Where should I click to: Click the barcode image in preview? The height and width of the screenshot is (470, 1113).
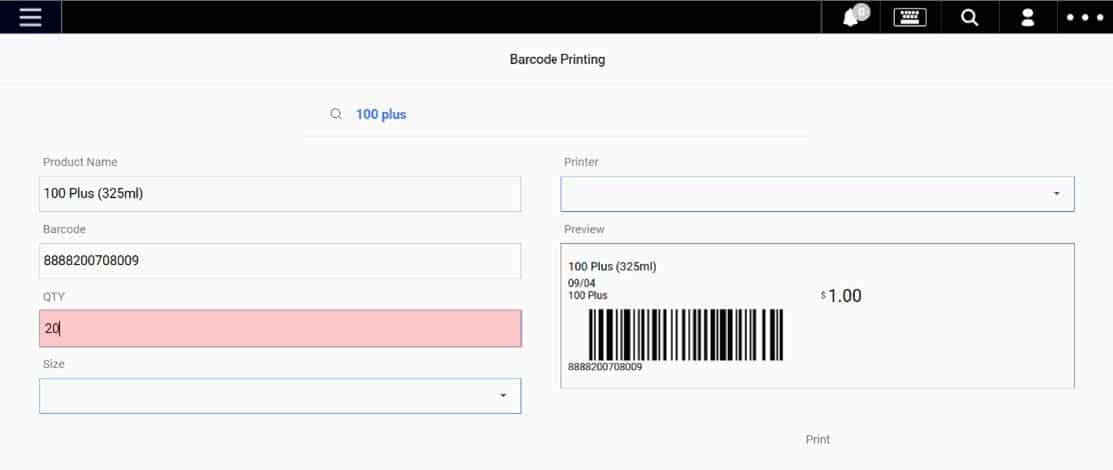[686, 334]
